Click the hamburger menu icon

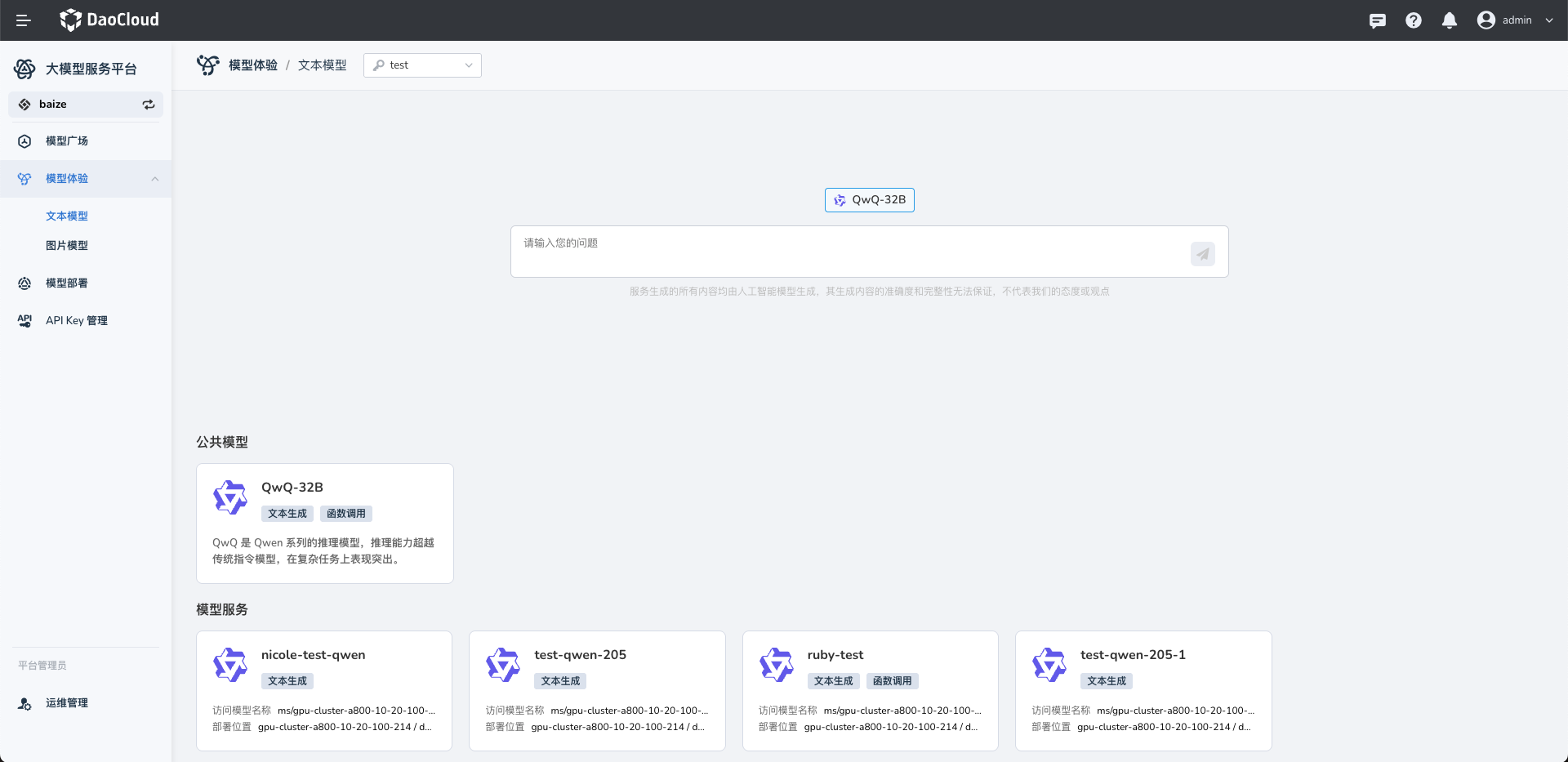pos(24,20)
